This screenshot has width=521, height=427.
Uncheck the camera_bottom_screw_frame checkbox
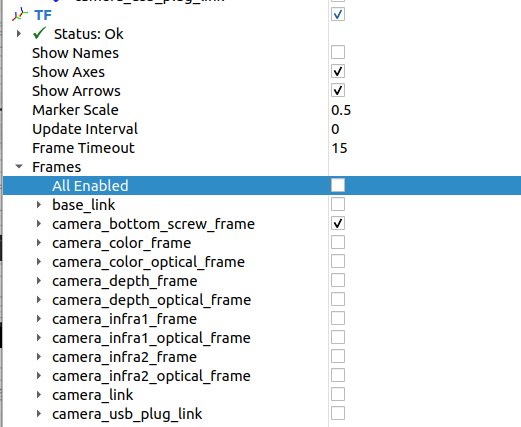click(x=338, y=223)
